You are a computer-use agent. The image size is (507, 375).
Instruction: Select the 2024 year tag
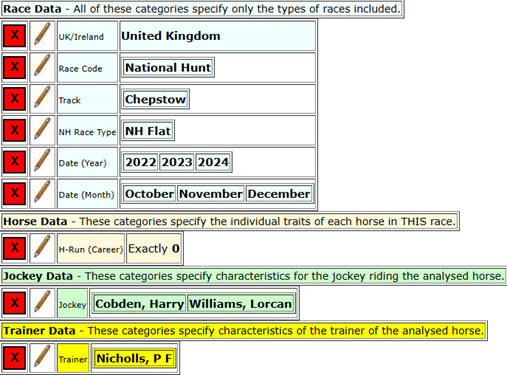coord(213,162)
